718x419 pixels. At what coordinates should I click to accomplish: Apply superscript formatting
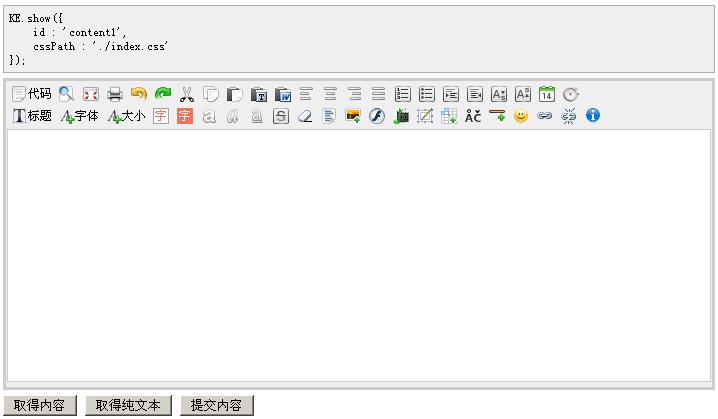(x=522, y=94)
